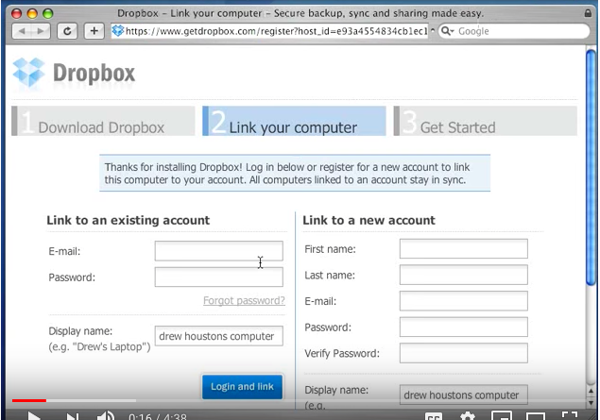
Task: Toggle closed captions on the video
Action: pyautogui.click(x=433, y=415)
